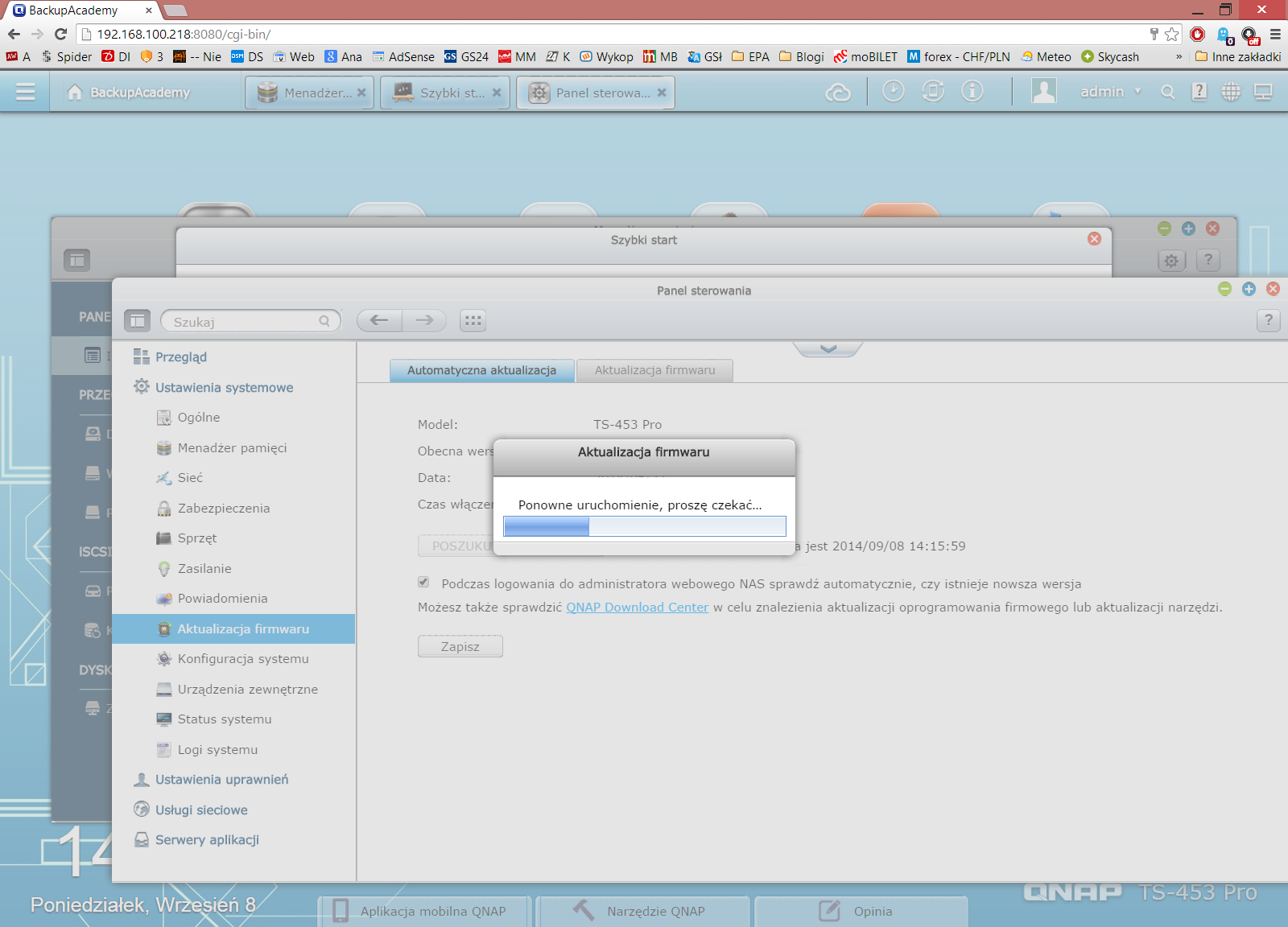Show all items grid view icon

tap(473, 320)
